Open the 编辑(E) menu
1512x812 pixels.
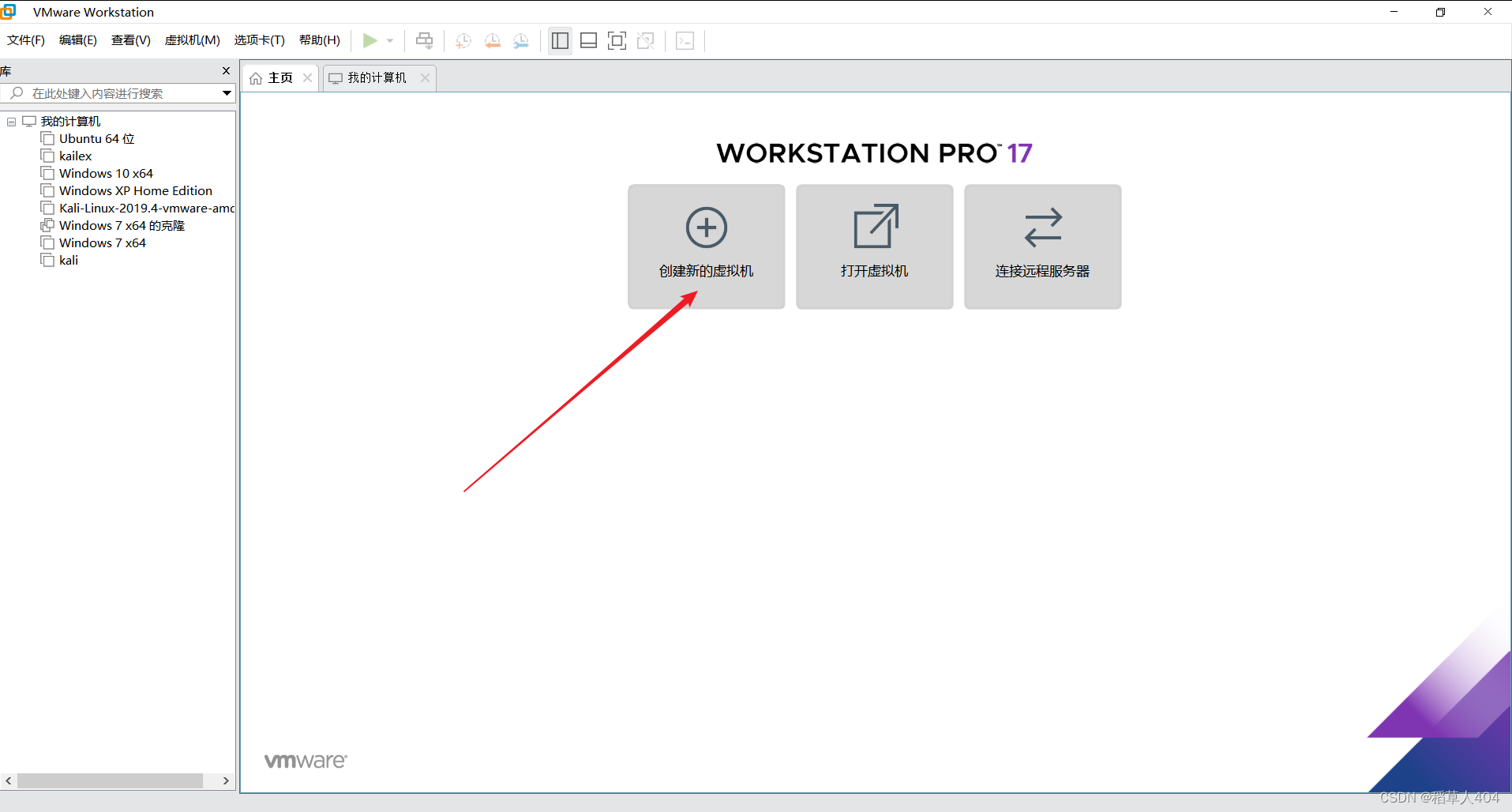(78, 40)
